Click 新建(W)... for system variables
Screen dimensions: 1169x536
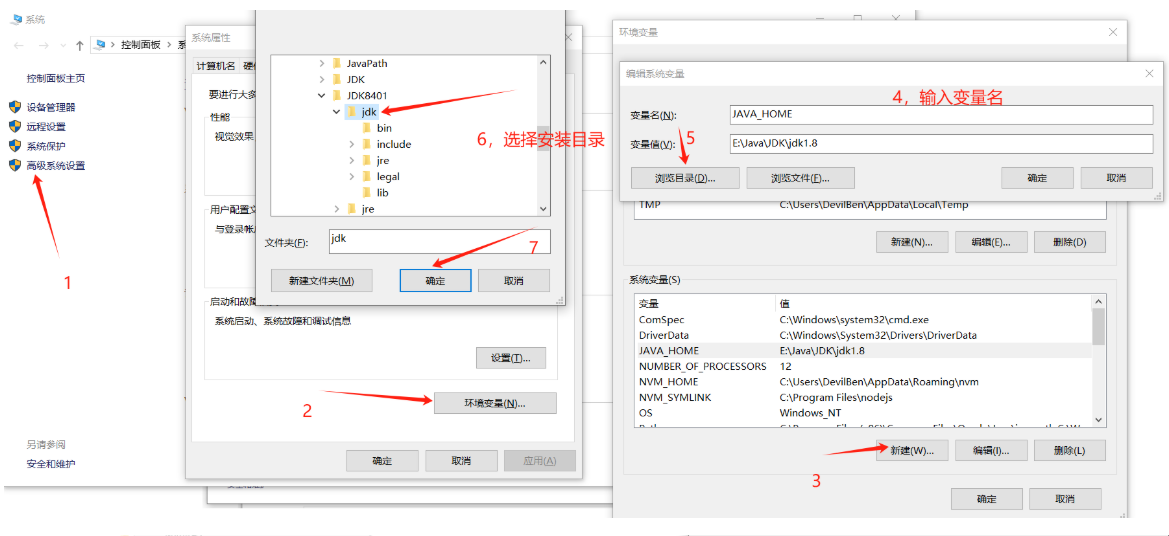pos(913,450)
